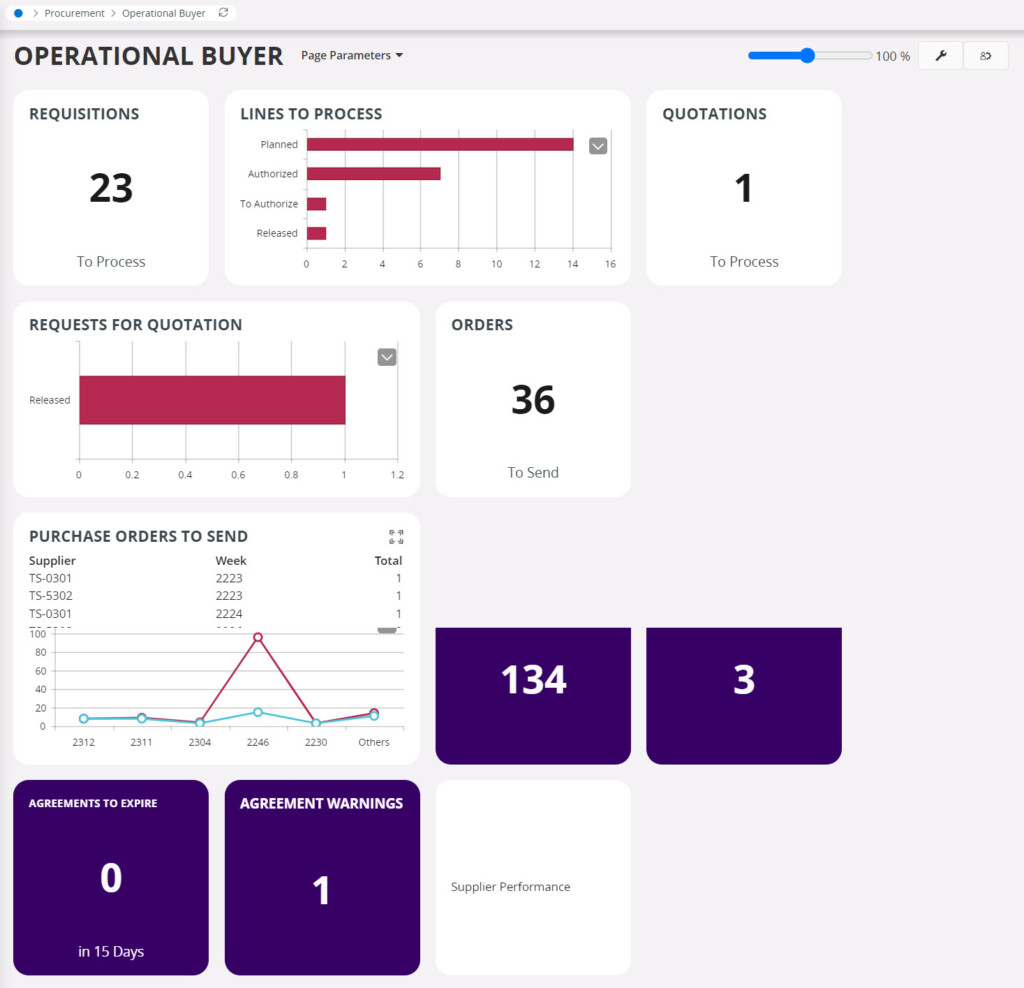The image size is (1024, 988).
Task: Open the Agreement Warnings tile
Action: [x=321, y=877]
